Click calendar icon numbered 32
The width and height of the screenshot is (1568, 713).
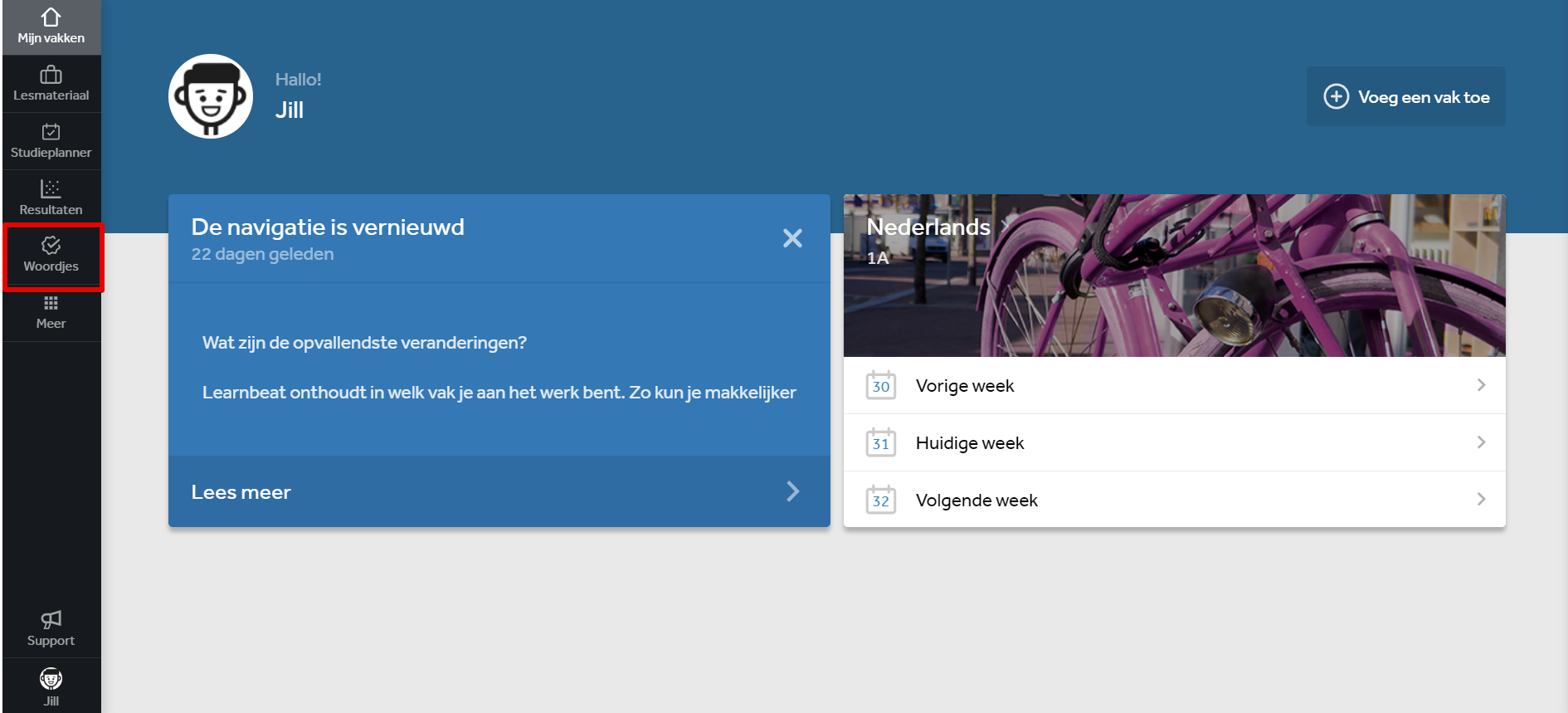click(x=881, y=500)
